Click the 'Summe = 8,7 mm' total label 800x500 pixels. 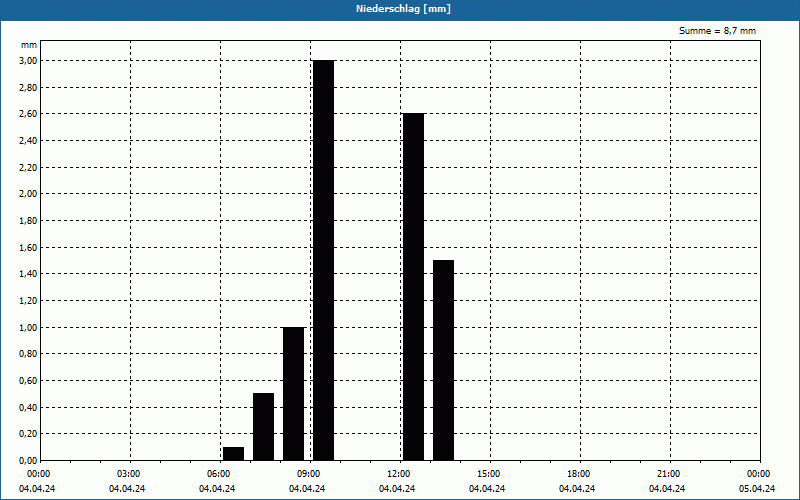point(717,31)
